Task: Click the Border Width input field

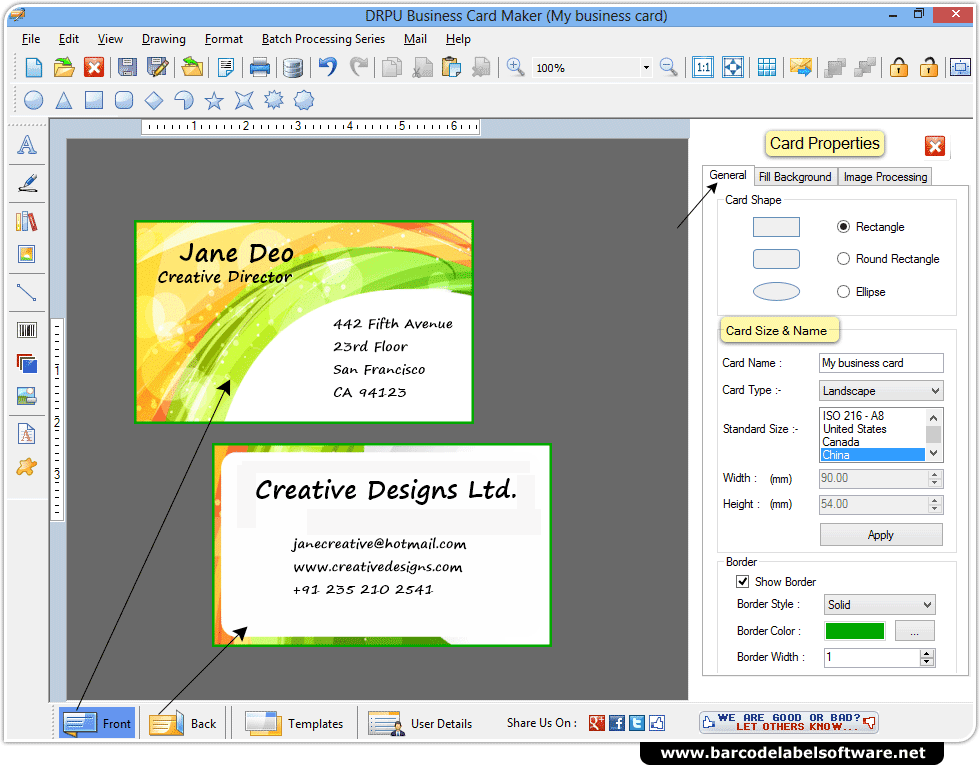Action: pyautogui.click(x=872, y=658)
